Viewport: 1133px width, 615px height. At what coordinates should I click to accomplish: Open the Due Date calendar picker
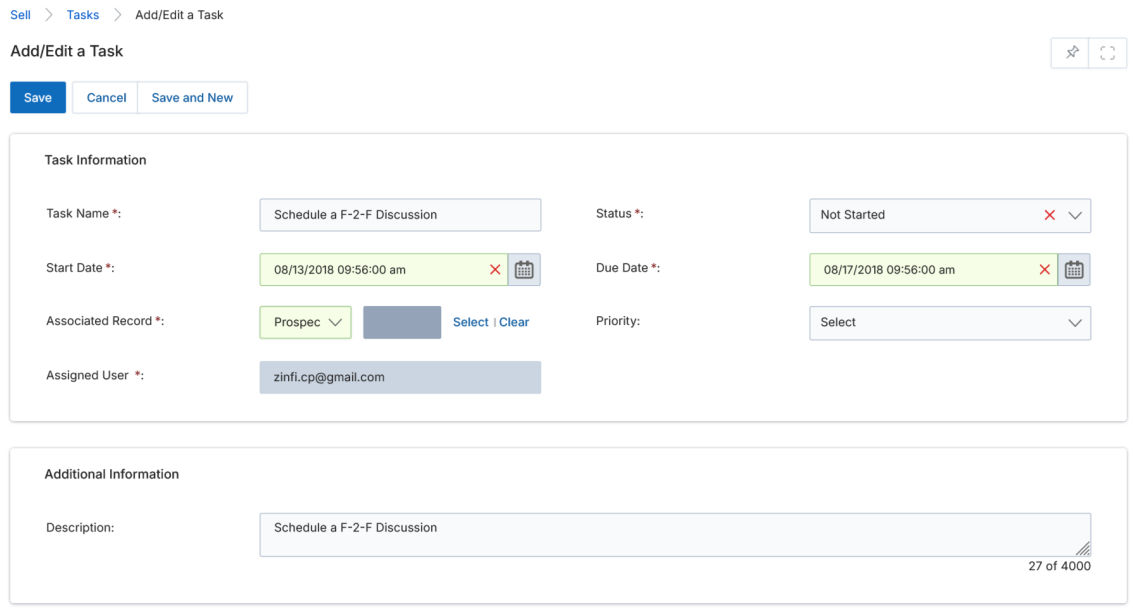1074,270
